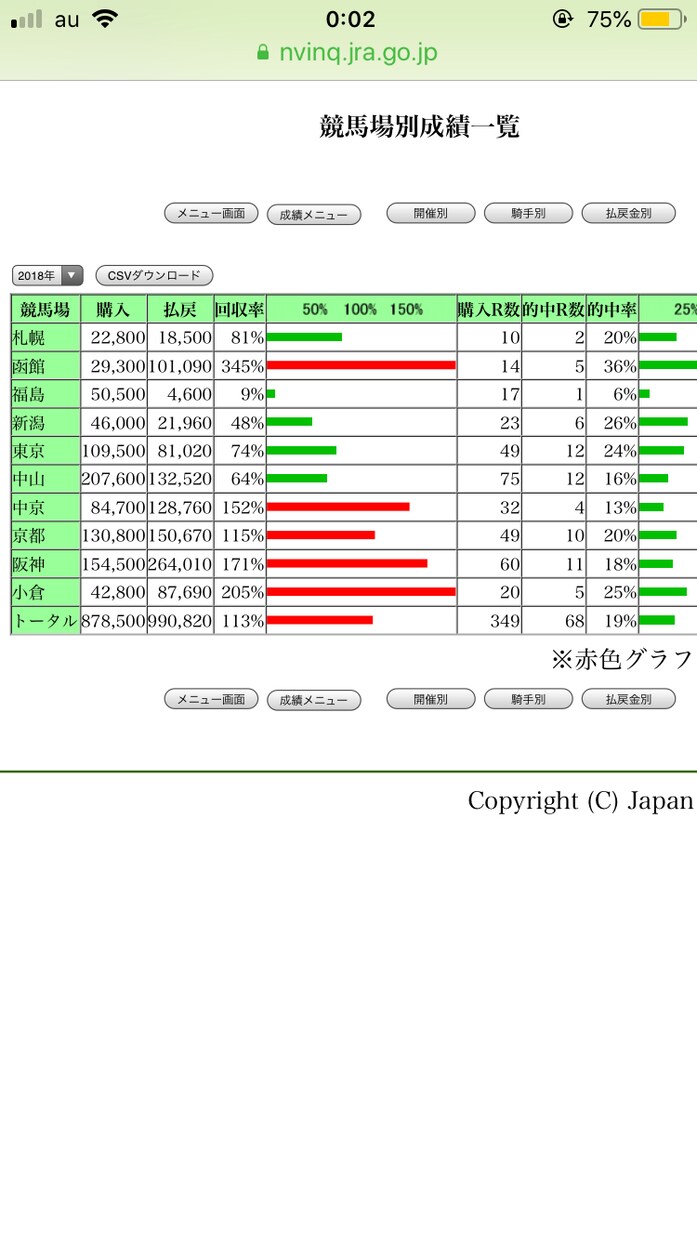Click the 競馬場別成績一覧 page title

pos(419,127)
